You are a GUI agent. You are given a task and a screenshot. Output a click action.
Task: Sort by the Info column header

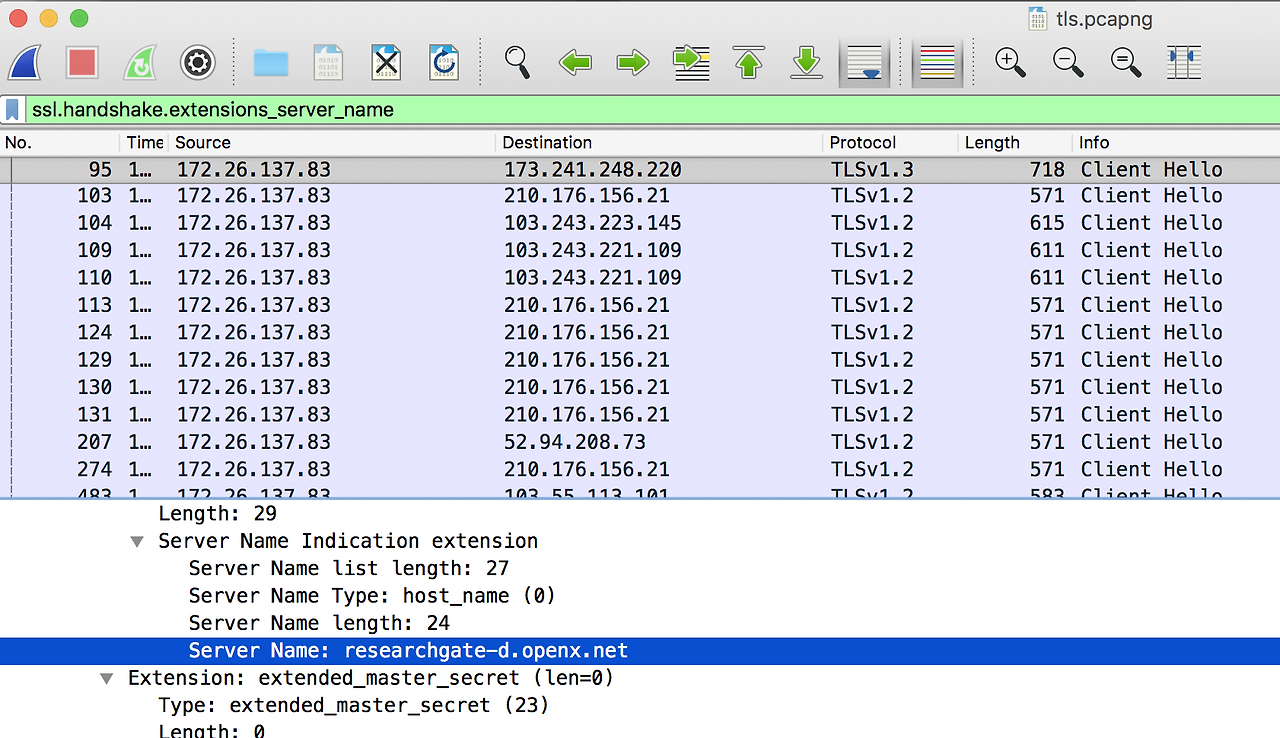1177,143
